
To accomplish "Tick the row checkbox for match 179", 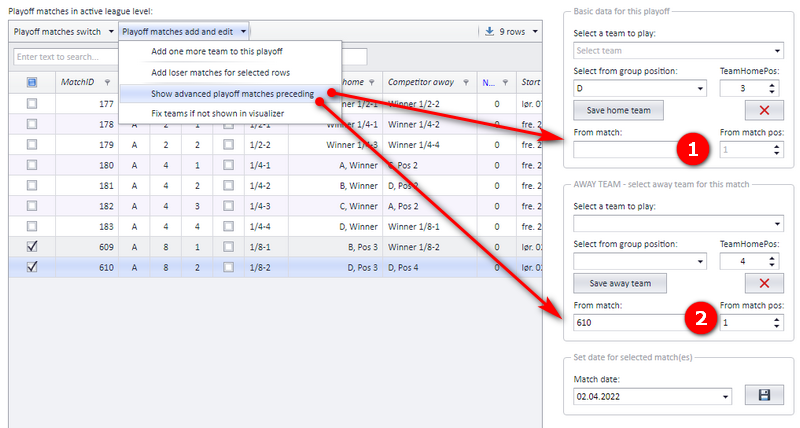I will tap(32, 144).
